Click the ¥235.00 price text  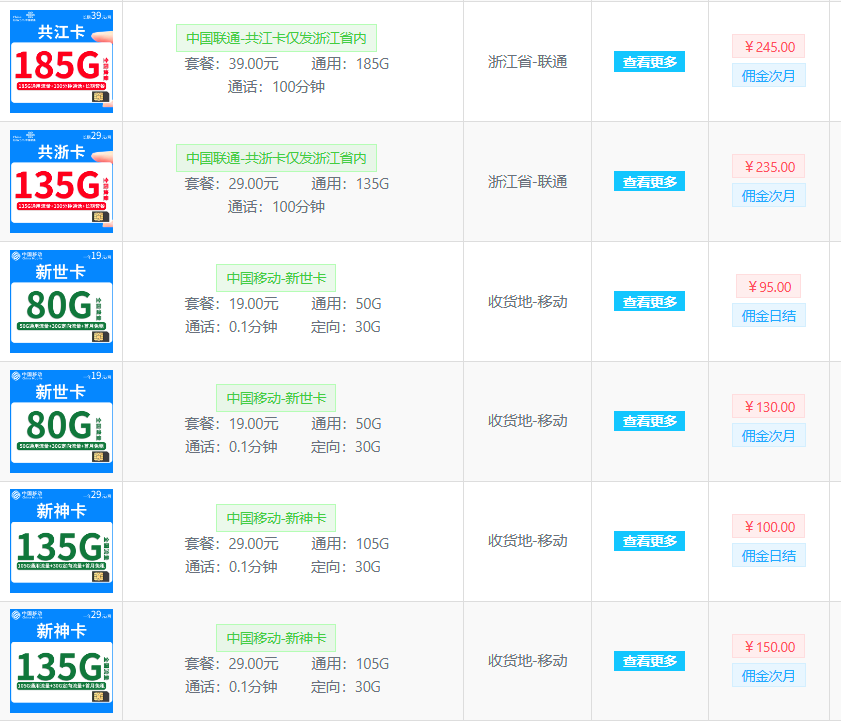(768, 167)
